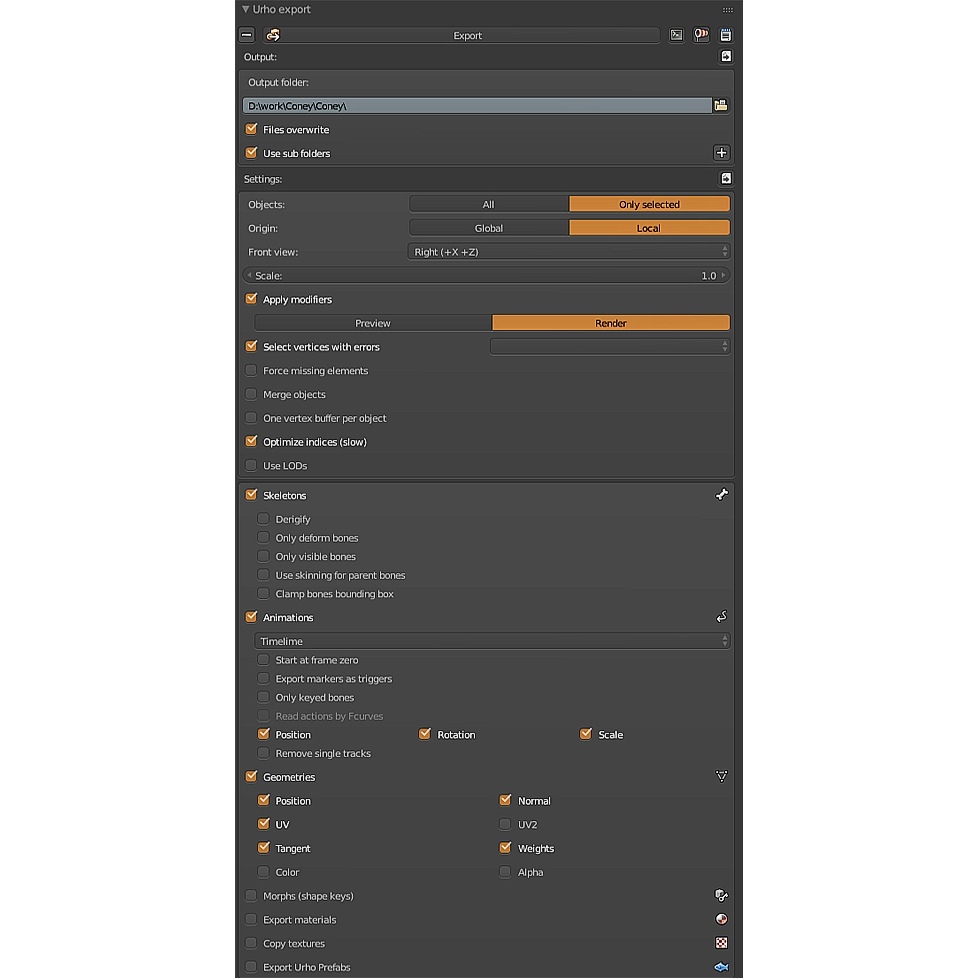This screenshot has width=978, height=978.
Task: Enable the Merge objects checkbox
Action: pyautogui.click(x=251, y=394)
